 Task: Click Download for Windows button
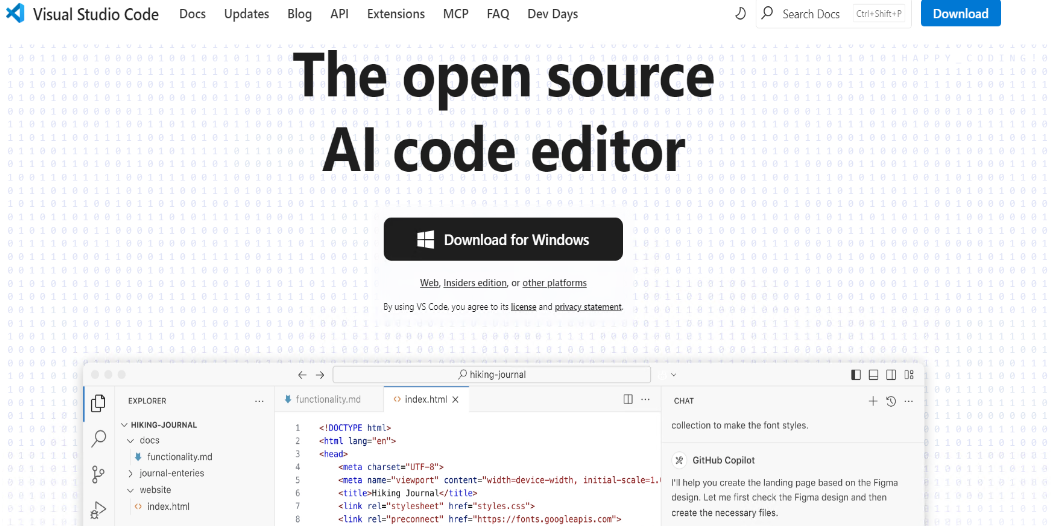click(x=503, y=239)
